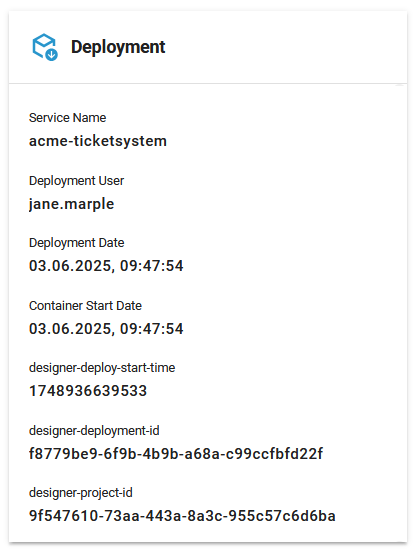Viewport: 416px width, 553px height.
Task: Select the project id starting with 9f547610
Action: 182,516
